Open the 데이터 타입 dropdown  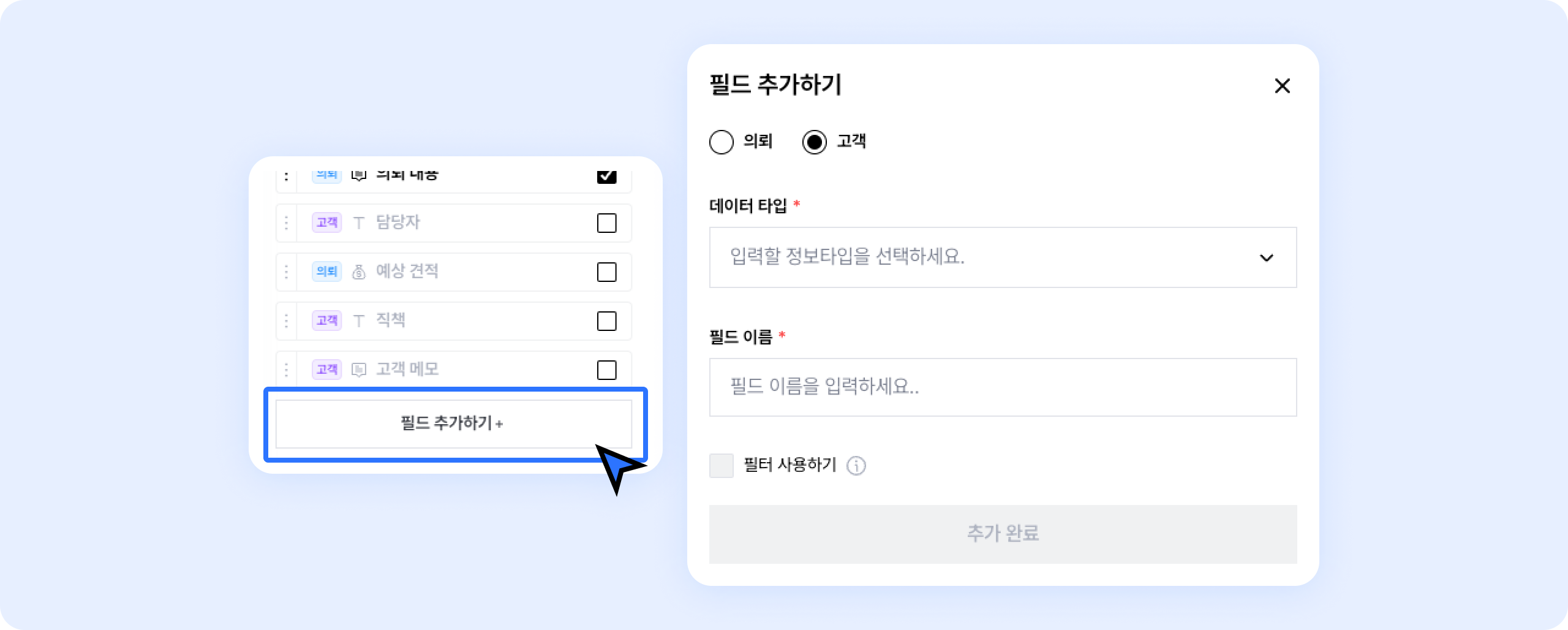(1003, 257)
